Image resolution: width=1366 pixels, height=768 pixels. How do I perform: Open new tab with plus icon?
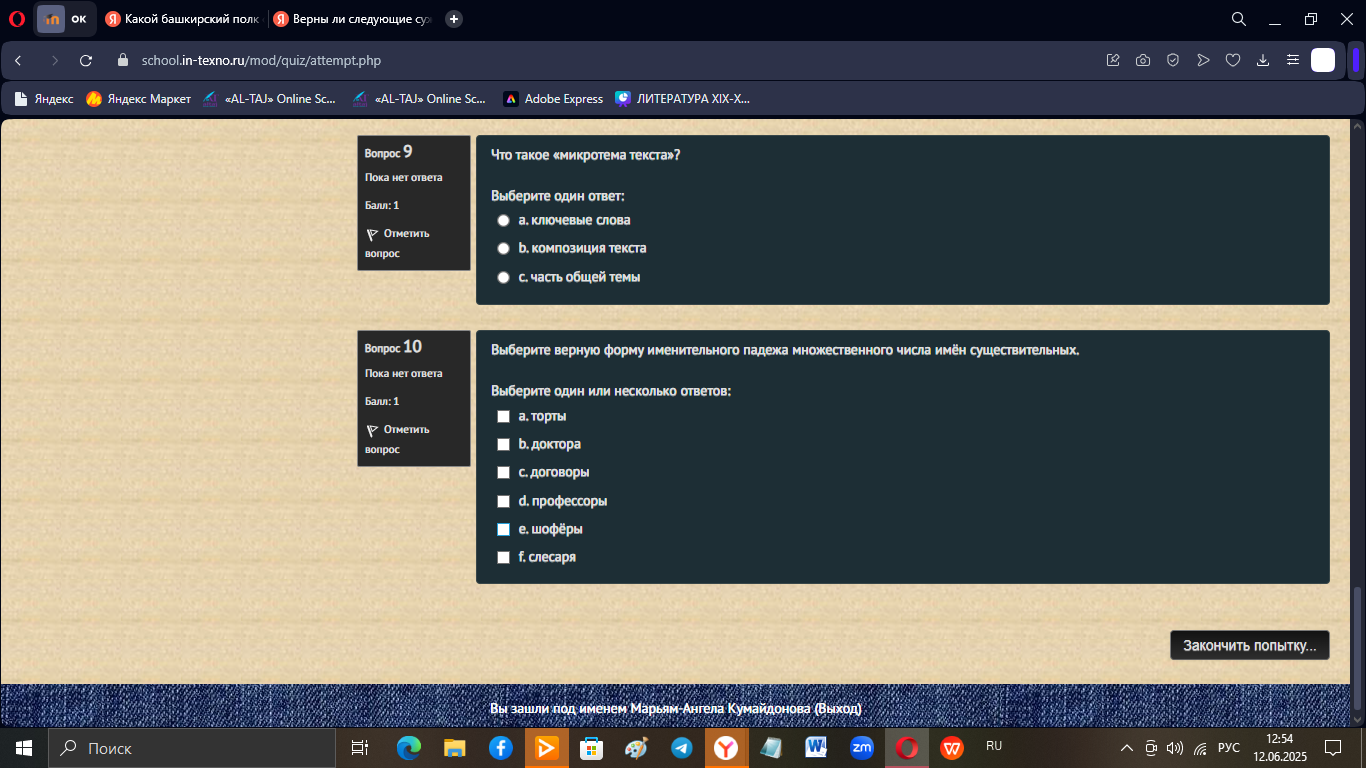click(454, 19)
